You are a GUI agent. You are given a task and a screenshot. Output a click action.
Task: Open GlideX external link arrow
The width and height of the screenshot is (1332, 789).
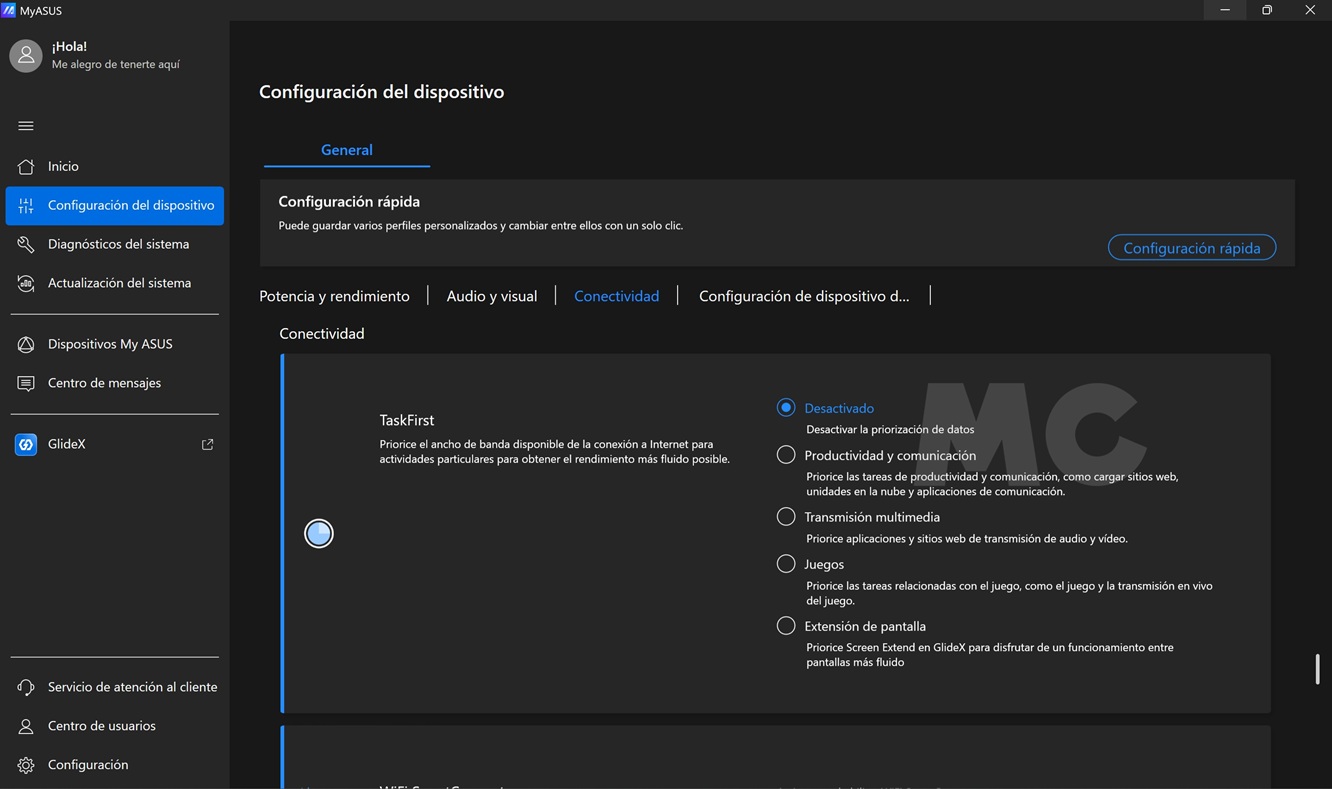point(207,444)
